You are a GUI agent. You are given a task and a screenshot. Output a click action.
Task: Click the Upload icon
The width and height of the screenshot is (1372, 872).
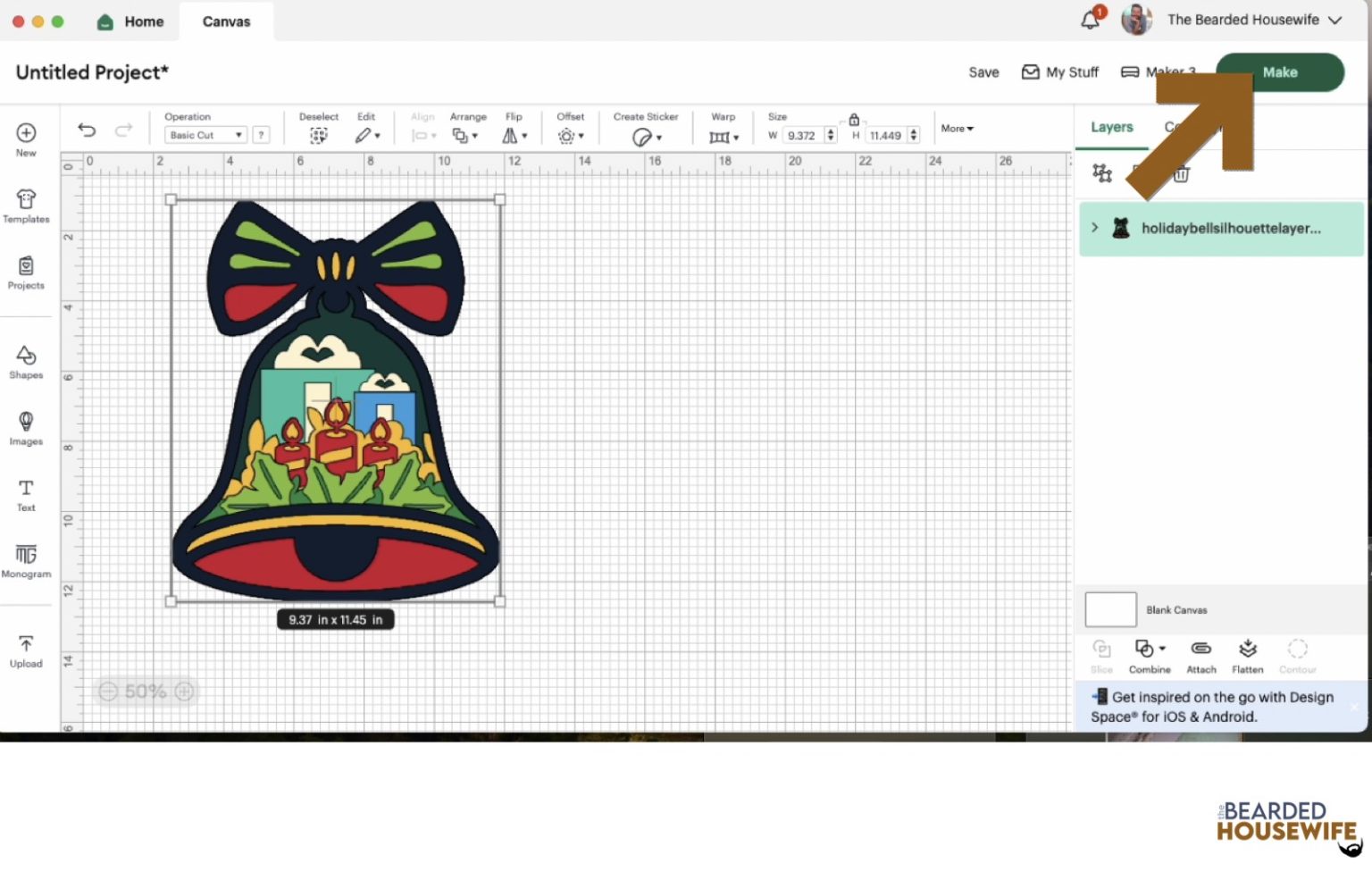26,650
